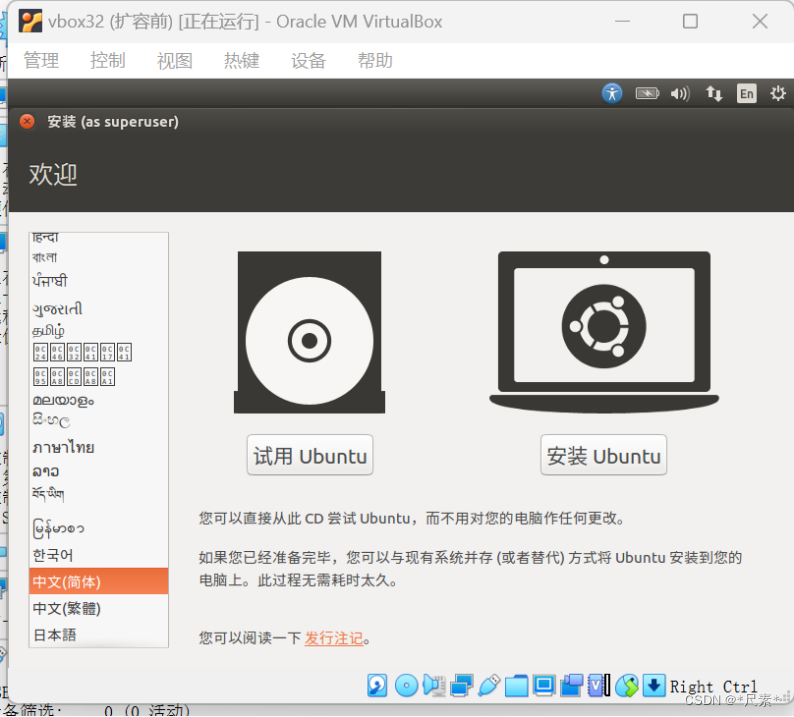This screenshot has height=717, width=794.
Task: Select Hindi हिन्दी entry atop the language list
Action: (x=99, y=238)
